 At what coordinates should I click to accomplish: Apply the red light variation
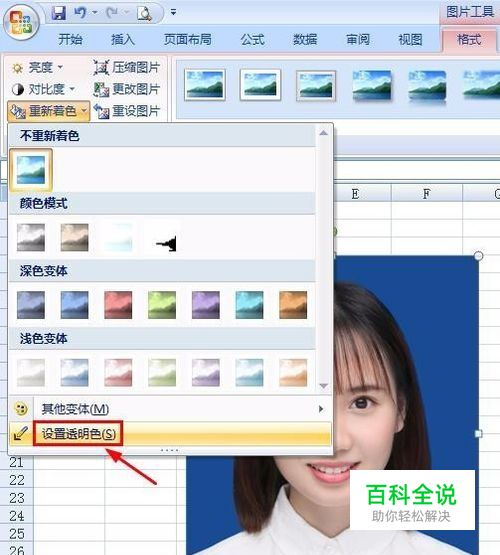pos(118,372)
